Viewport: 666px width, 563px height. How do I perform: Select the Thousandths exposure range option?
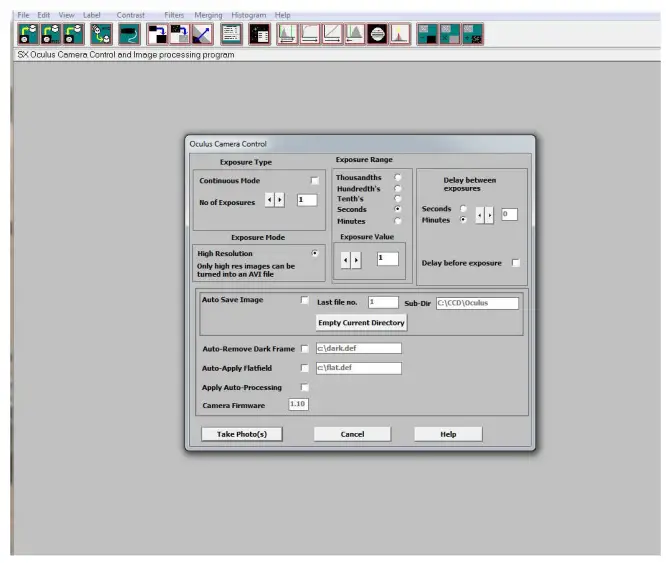point(398,177)
